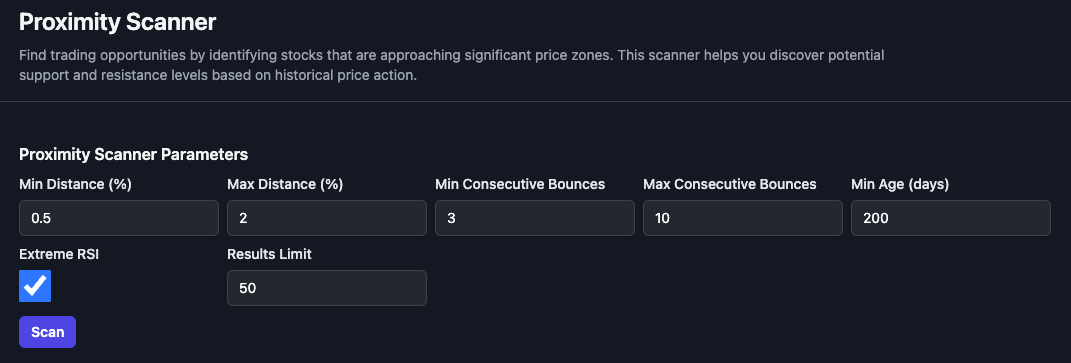The image size is (1071, 363).
Task: Click the Proximity Scanner page title
Action: [117, 22]
